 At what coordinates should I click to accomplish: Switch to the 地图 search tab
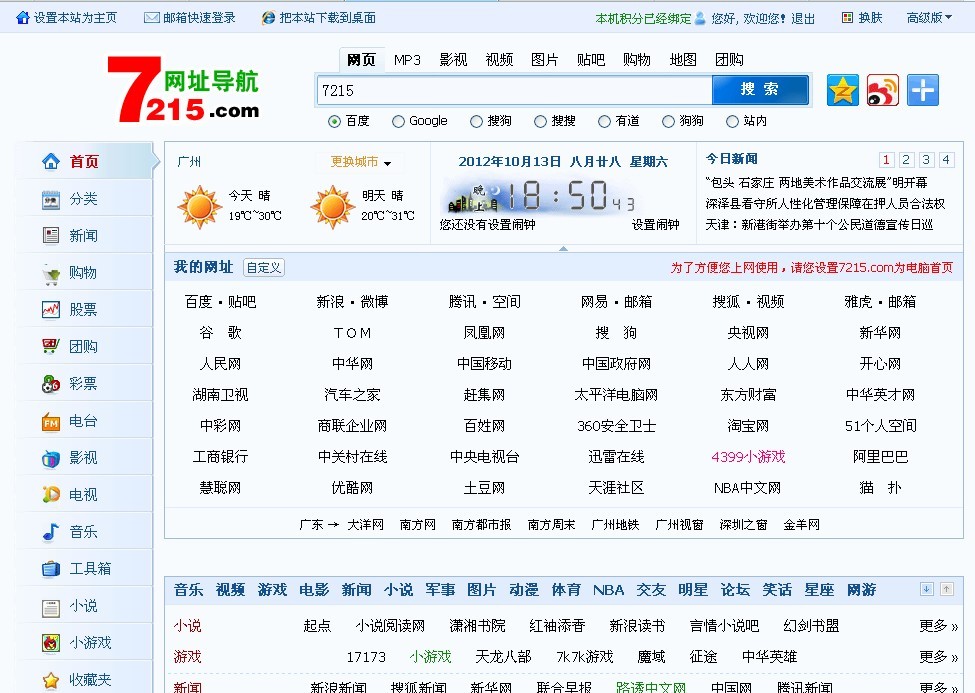pyautogui.click(x=683, y=60)
